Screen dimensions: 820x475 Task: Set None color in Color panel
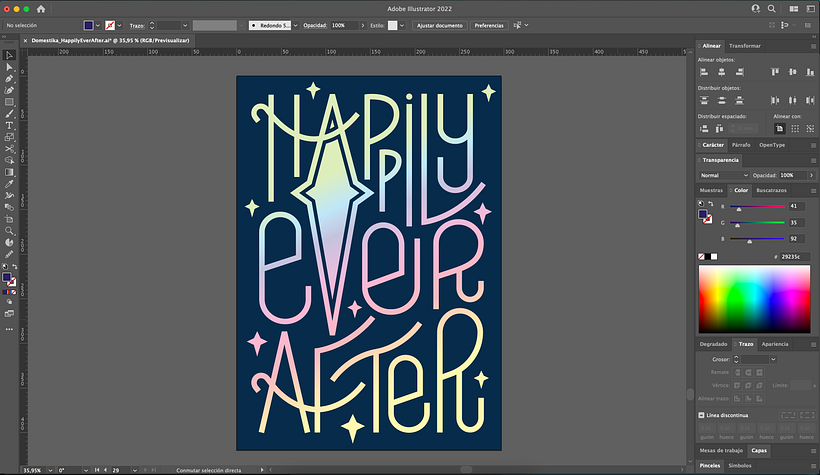[x=701, y=257]
